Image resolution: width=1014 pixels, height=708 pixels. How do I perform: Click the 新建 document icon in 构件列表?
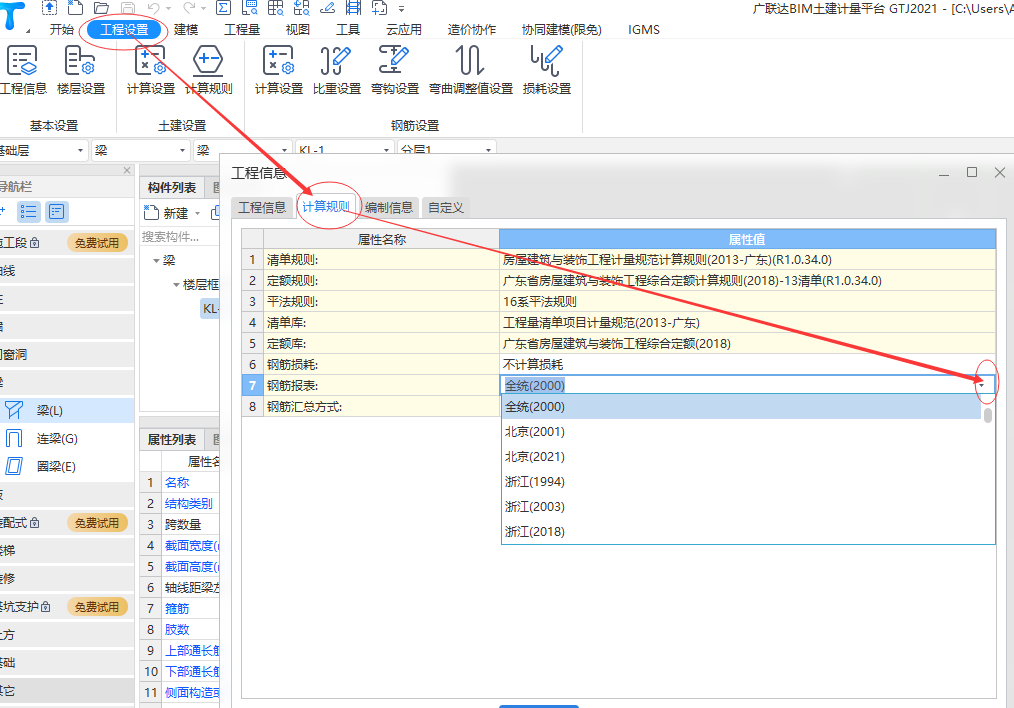click(151, 212)
